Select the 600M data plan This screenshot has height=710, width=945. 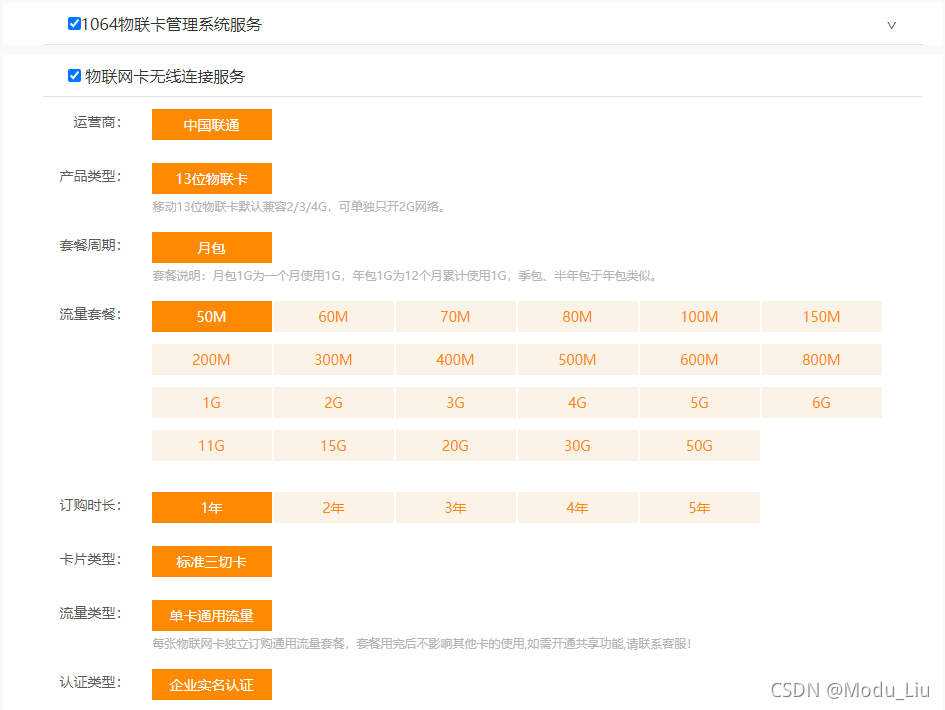tap(699, 359)
